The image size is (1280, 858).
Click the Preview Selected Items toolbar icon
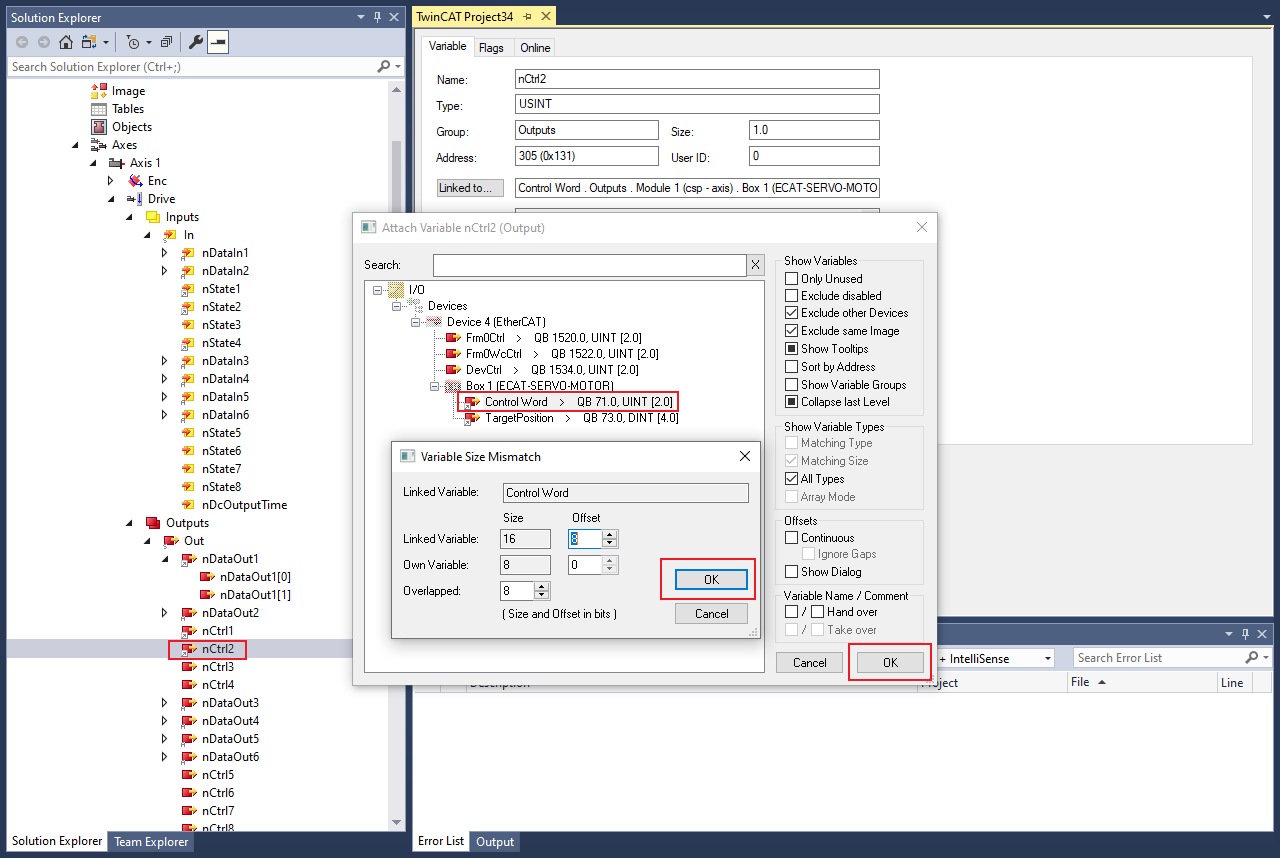(218, 42)
